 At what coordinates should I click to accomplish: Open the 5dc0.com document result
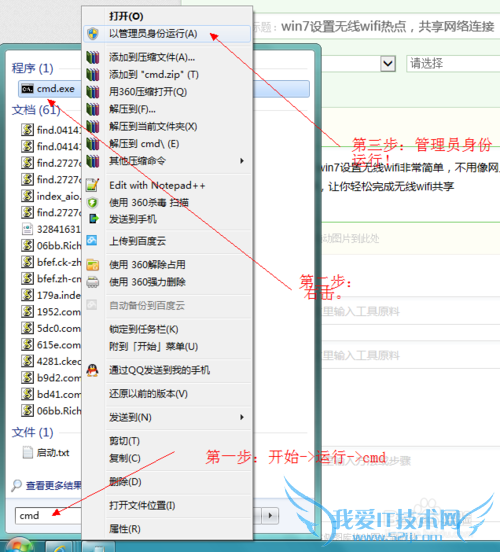point(51,328)
